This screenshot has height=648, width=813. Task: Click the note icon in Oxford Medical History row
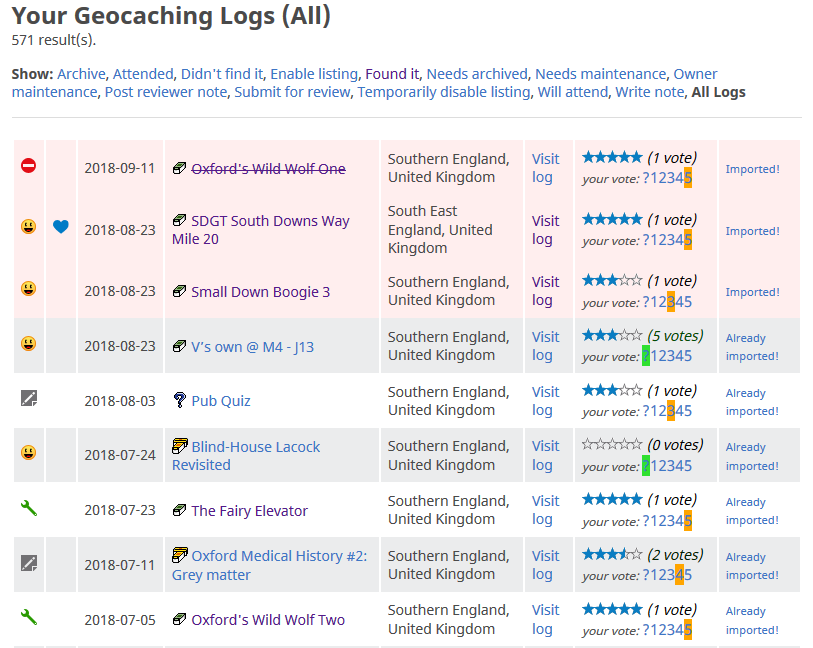click(28, 563)
